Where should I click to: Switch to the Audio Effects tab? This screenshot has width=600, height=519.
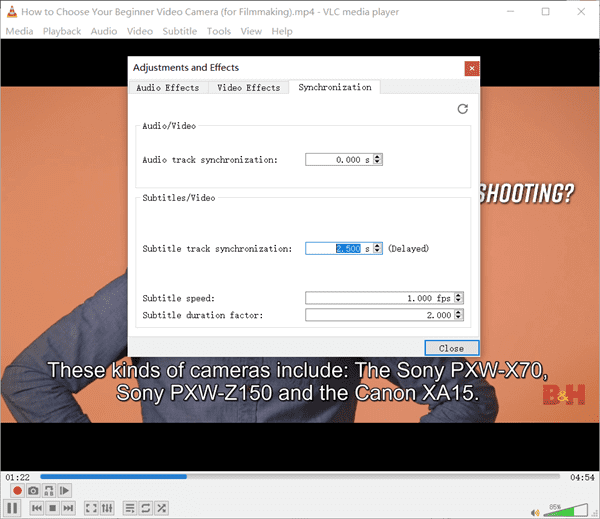(168, 88)
